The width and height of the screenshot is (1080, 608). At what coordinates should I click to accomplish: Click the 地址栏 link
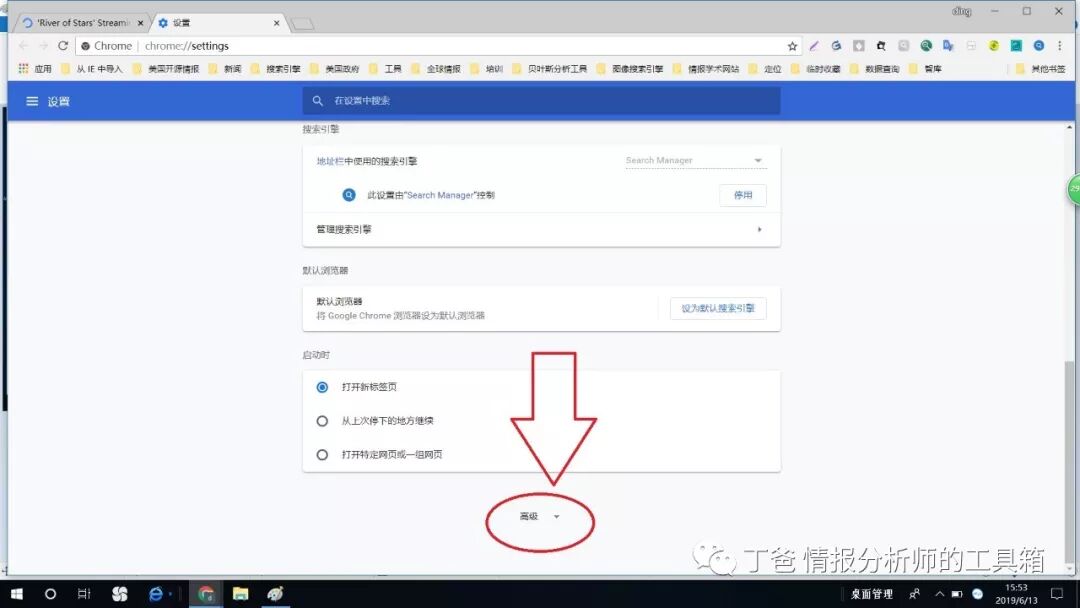click(330, 161)
